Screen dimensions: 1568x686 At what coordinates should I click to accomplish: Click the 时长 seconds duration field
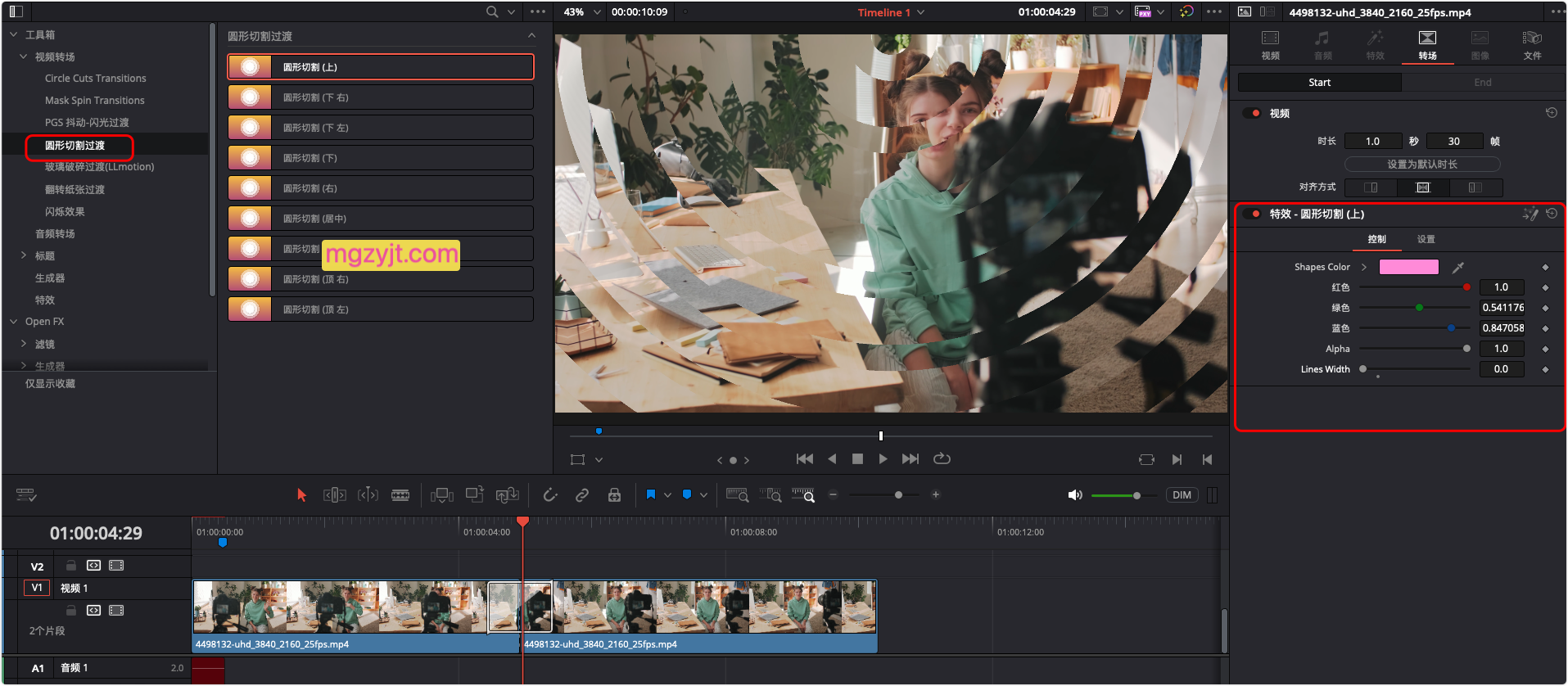pyautogui.click(x=1373, y=142)
